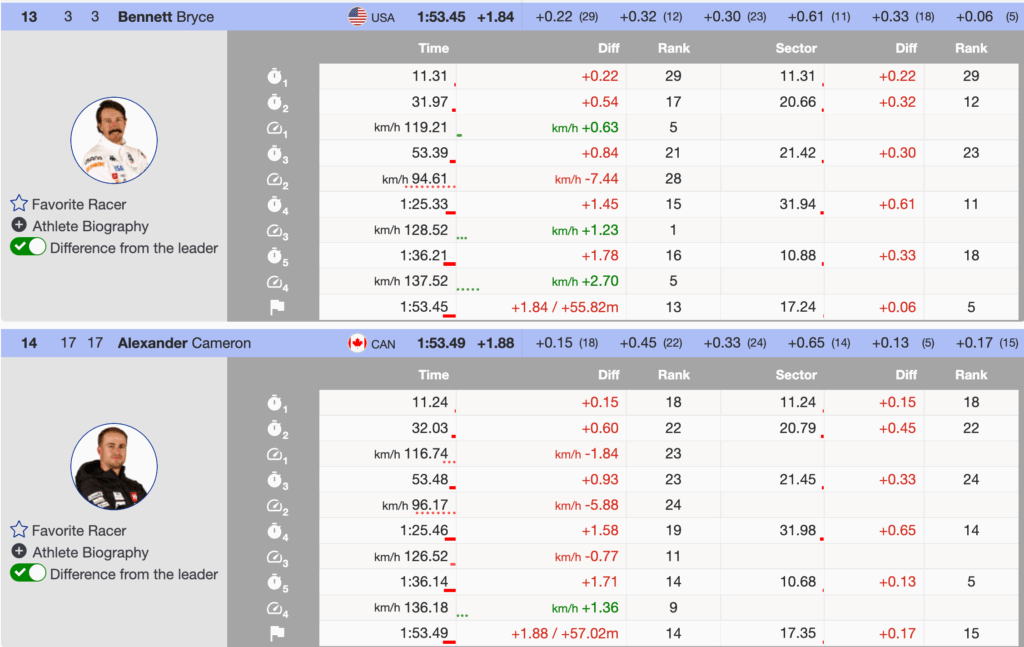Image resolution: width=1024 pixels, height=647 pixels.
Task: Click first speedometer icon in Bennett's table
Action: [x=277, y=128]
